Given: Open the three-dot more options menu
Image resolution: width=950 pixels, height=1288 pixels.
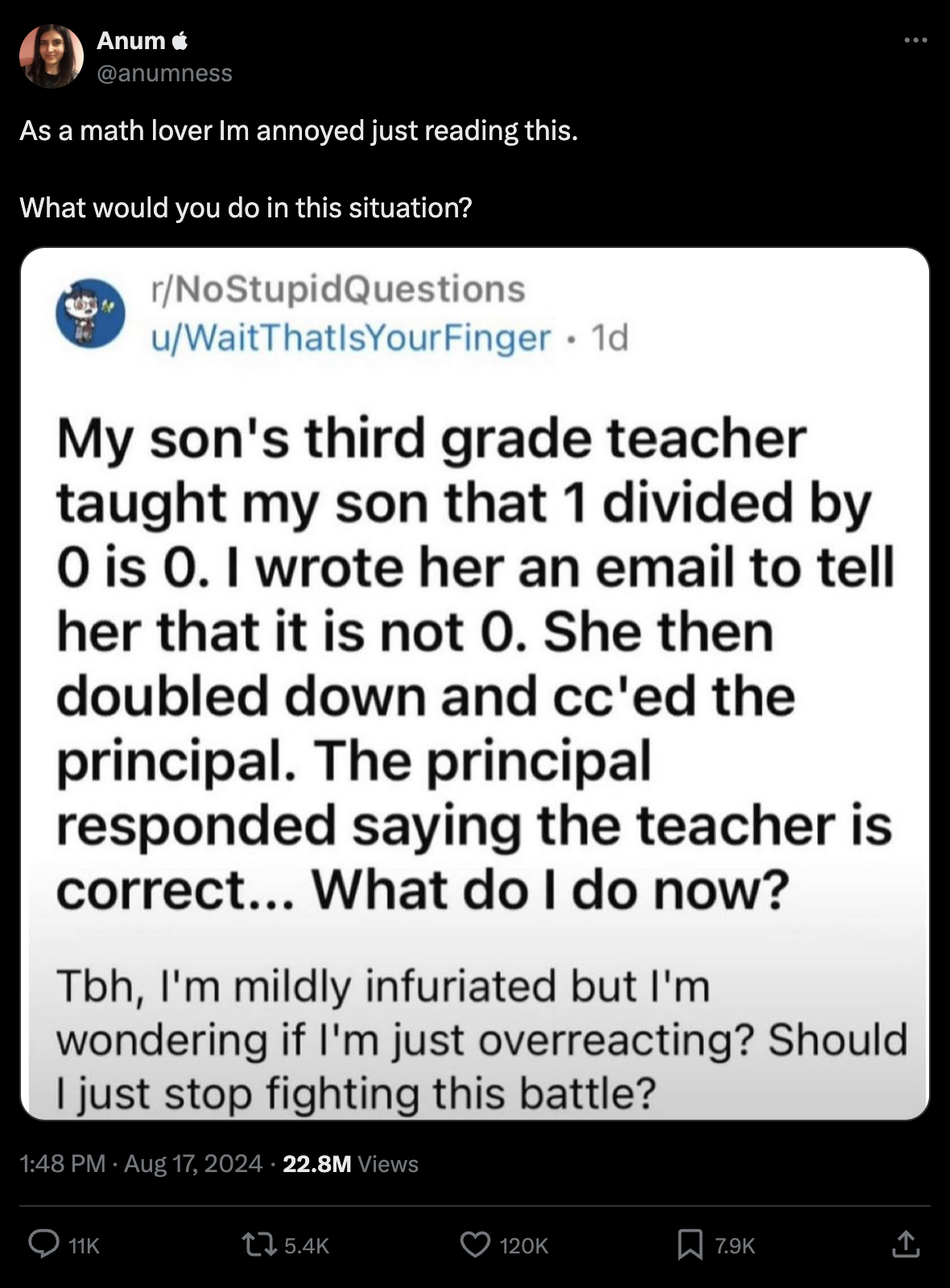Looking at the screenshot, I should [915, 40].
